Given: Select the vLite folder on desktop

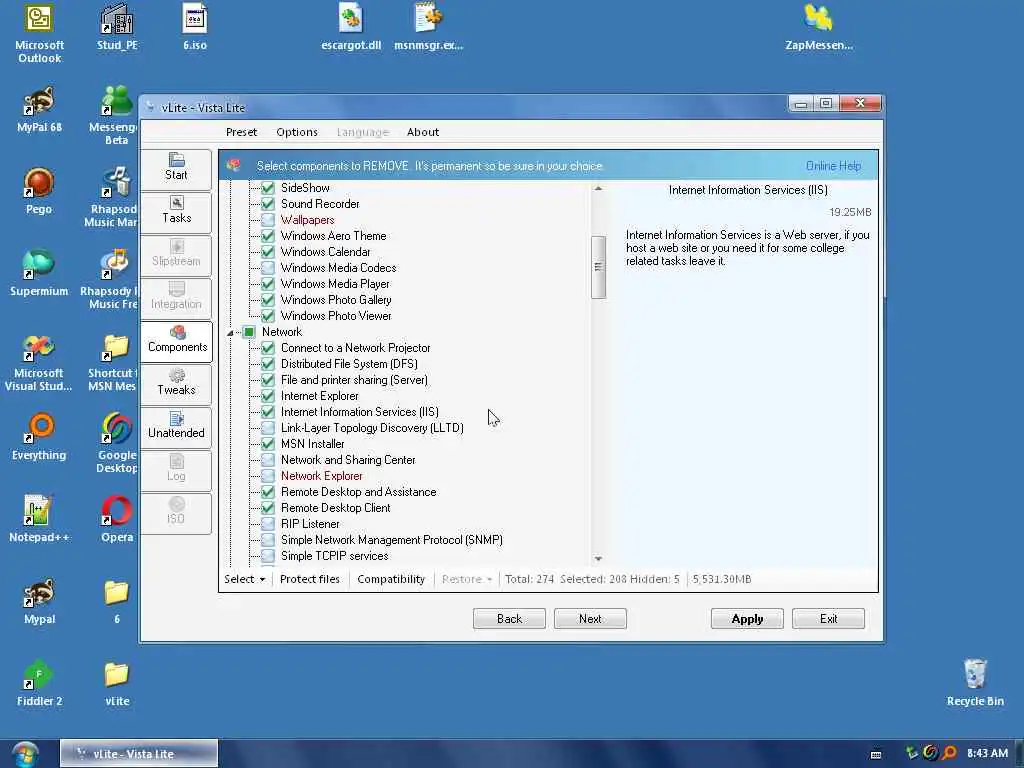Looking at the screenshot, I should (117, 683).
